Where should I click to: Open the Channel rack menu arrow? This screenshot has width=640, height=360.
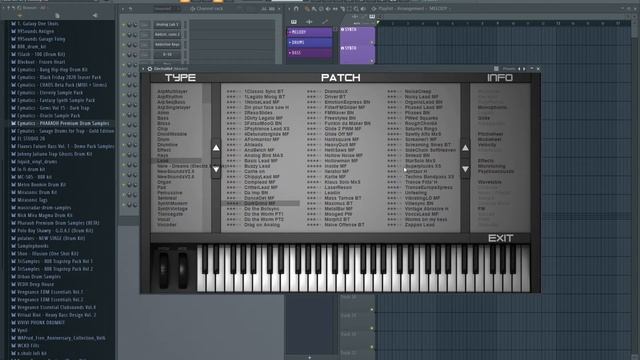[x=123, y=9]
